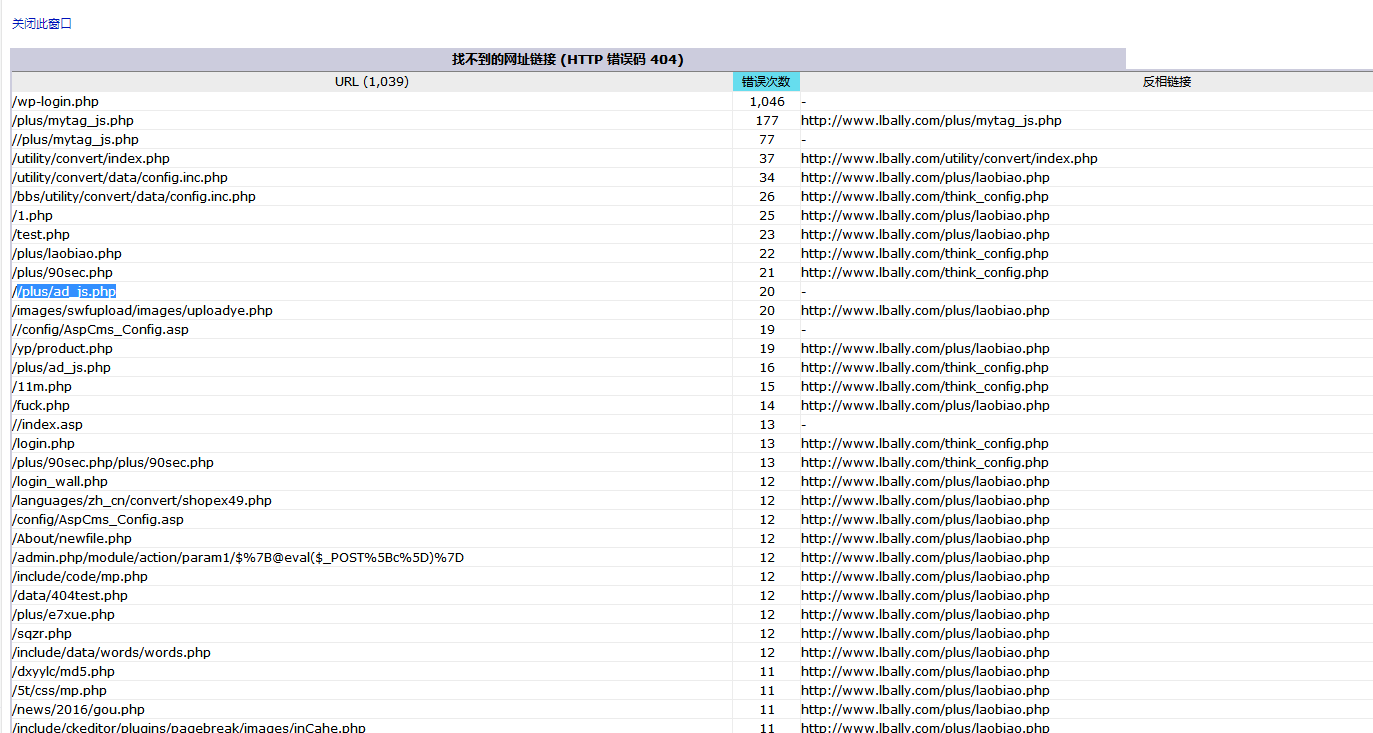This screenshot has height=733, width=1373.
Task: Open the referrer link in the /sqzr.php row
Action: [925, 633]
